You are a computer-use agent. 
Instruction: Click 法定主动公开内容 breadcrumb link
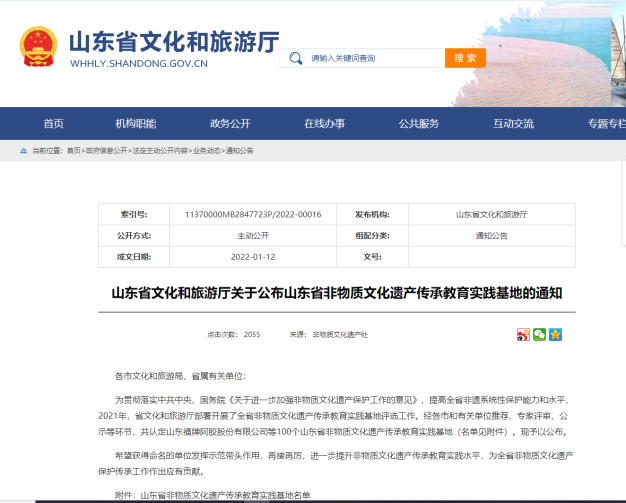(160, 151)
